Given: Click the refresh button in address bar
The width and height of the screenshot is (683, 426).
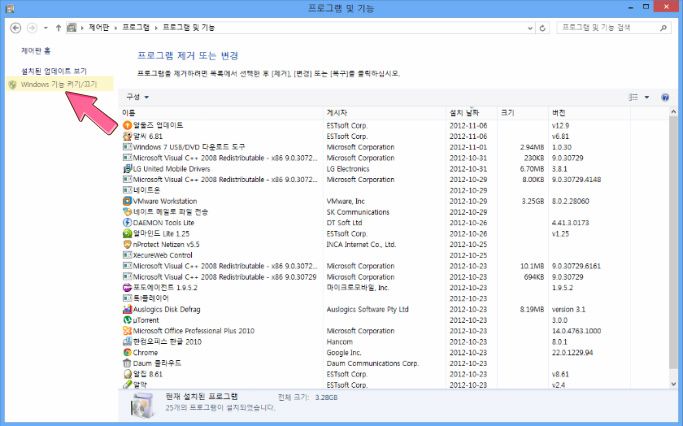Looking at the screenshot, I should pos(542,28).
